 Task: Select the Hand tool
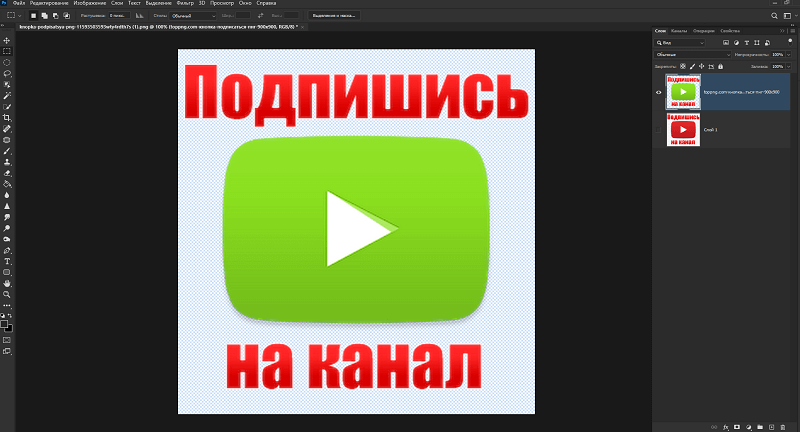pos(7,284)
